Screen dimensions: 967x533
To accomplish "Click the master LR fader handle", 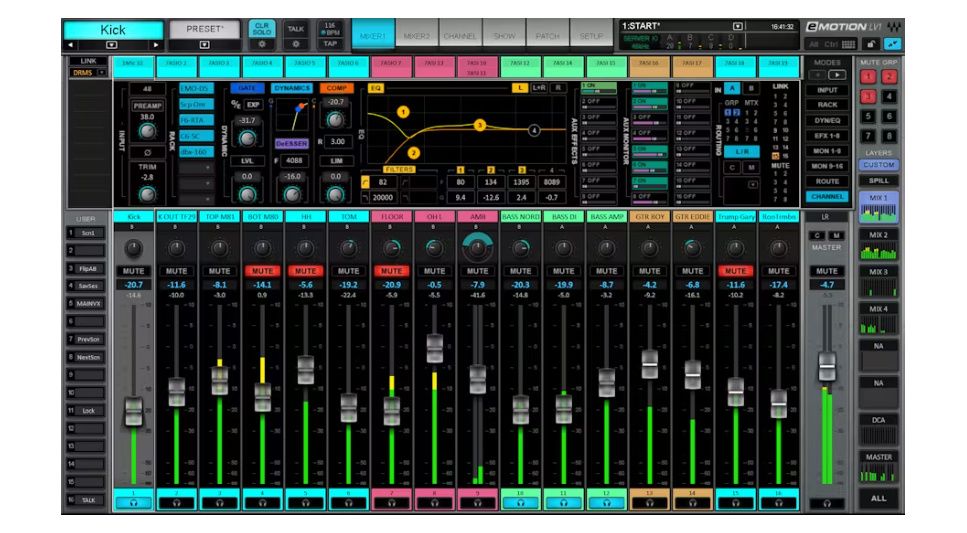I will click(827, 367).
